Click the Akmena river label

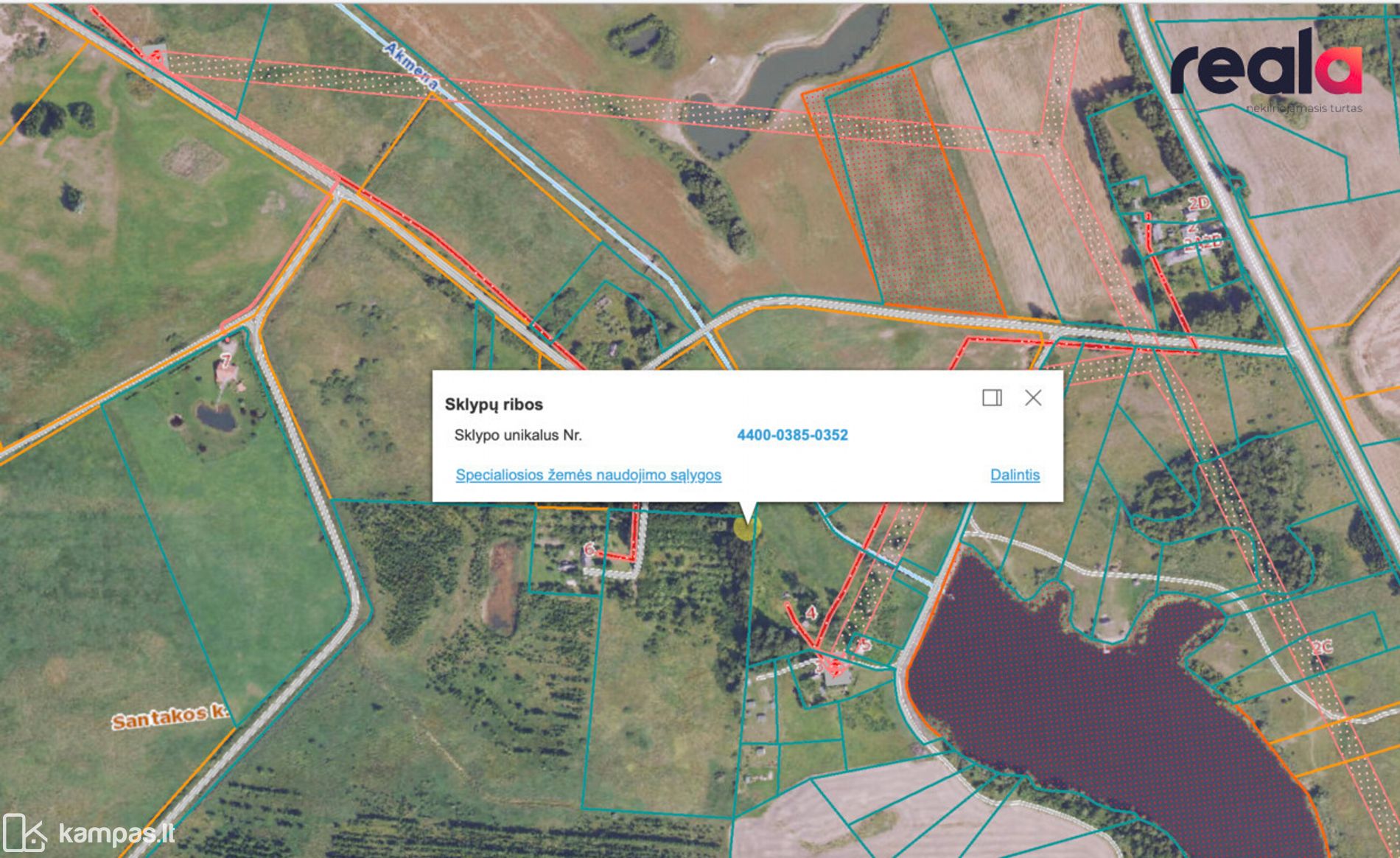(411, 68)
